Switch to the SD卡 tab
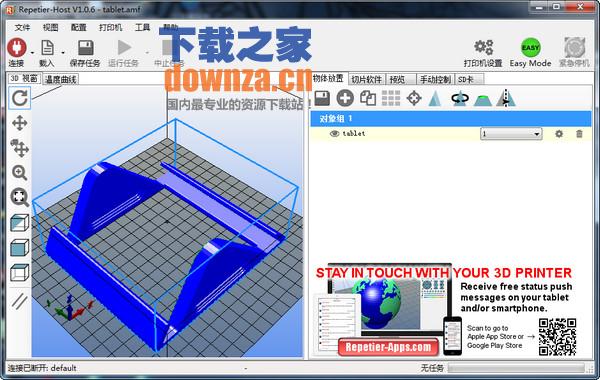Image resolution: width=600 pixels, height=380 pixels. tap(469, 79)
